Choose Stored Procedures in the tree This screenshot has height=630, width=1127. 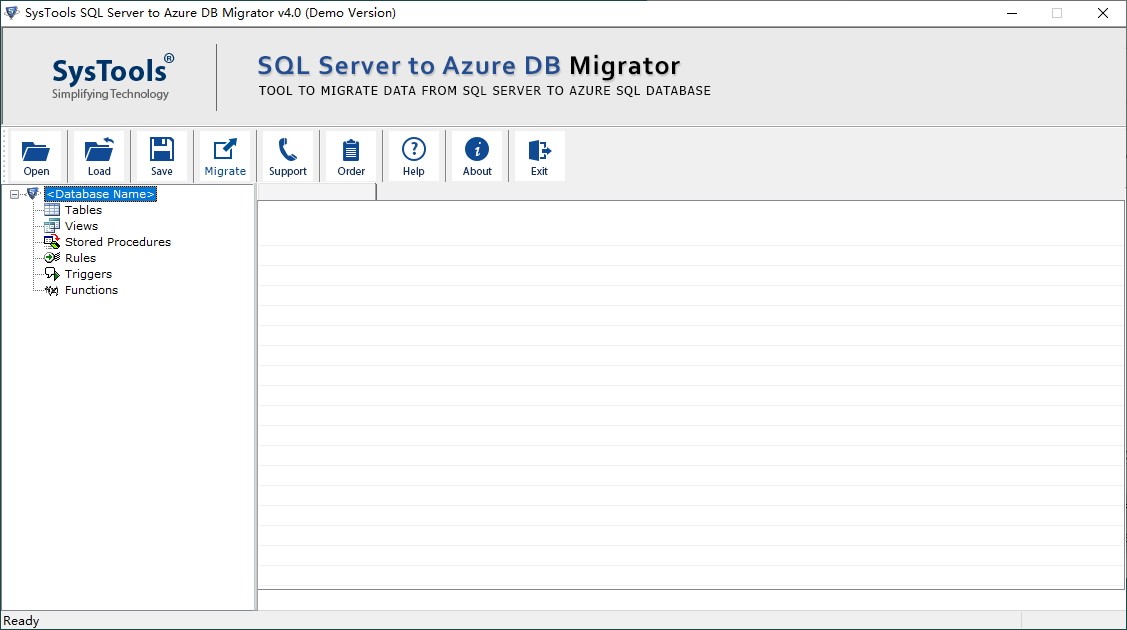(117, 242)
